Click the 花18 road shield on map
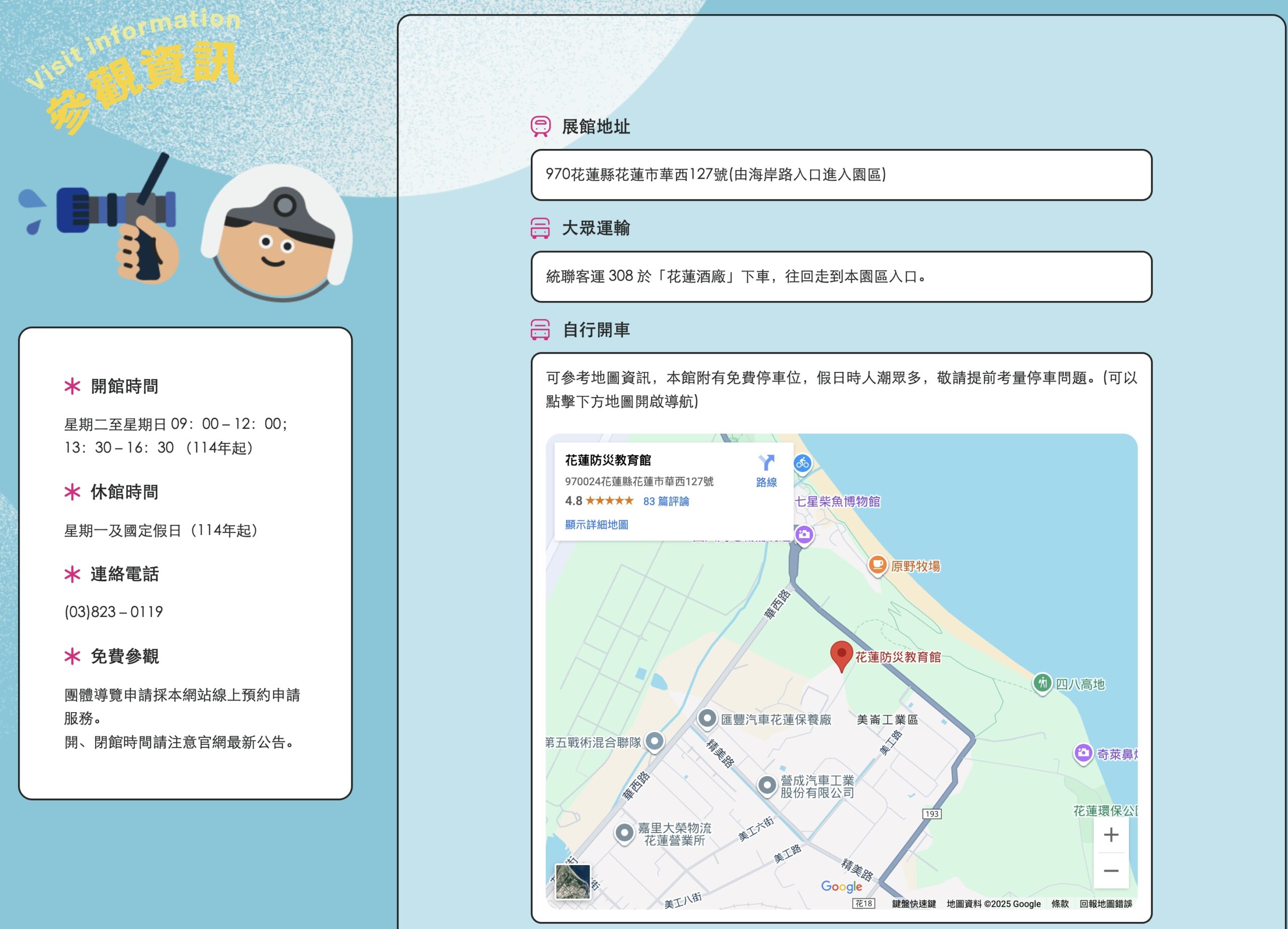 pyautogui.click(x=864, y=903)
